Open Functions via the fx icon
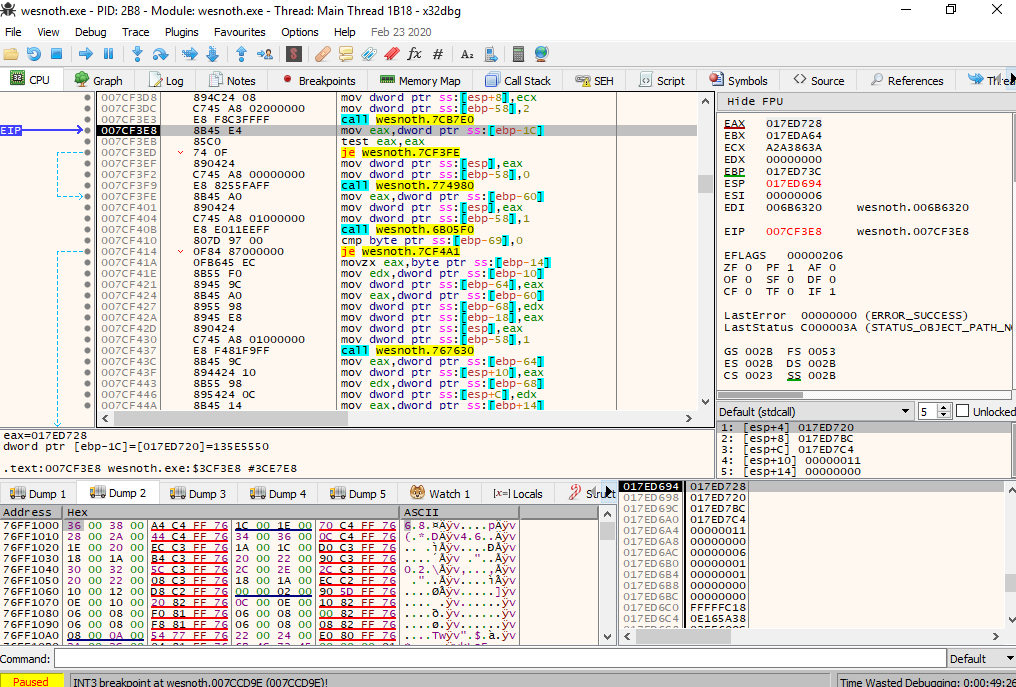The height and width of the screenshot is (687, 1016). (x=414, y=54)
